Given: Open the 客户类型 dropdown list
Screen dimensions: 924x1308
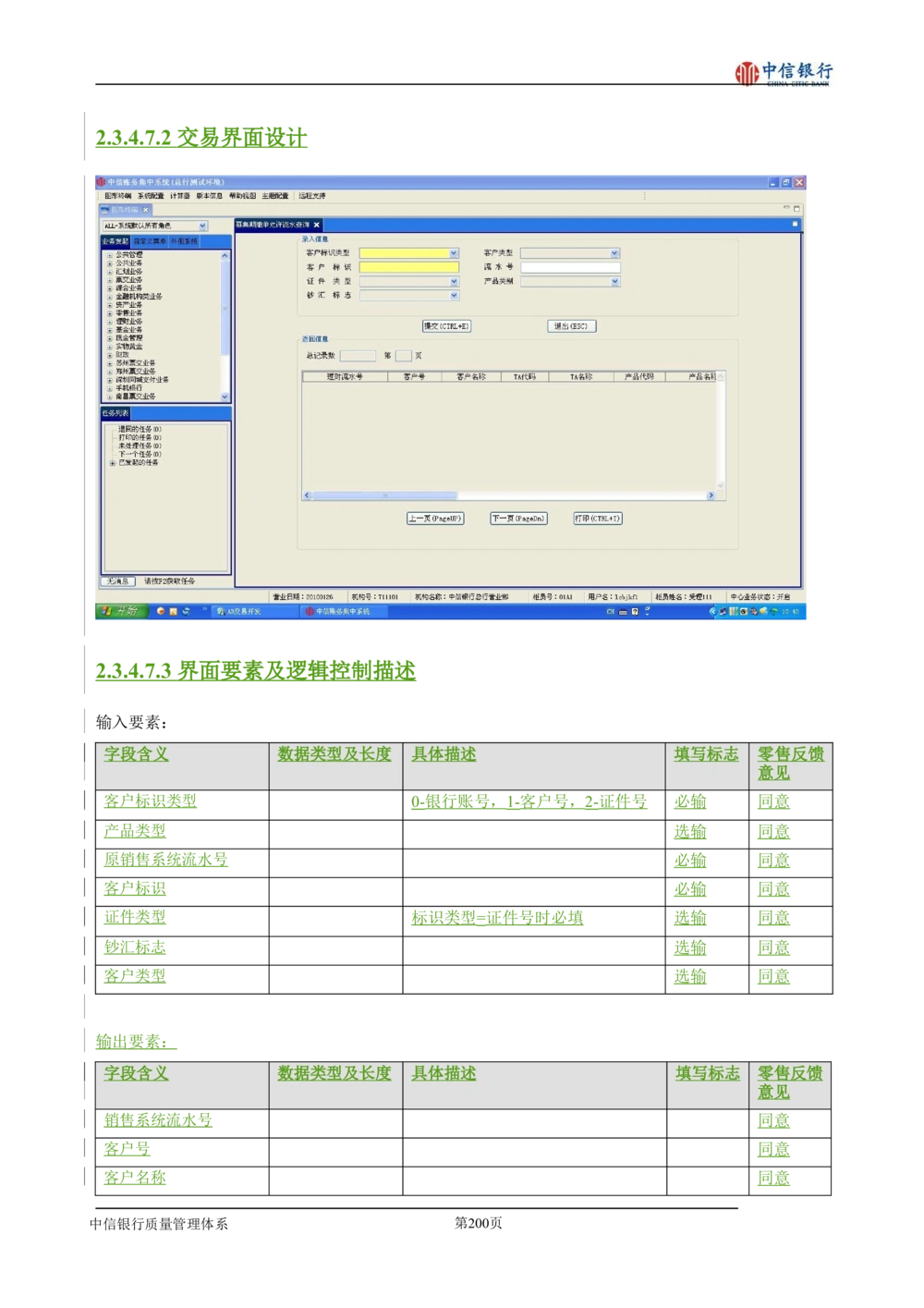Looking at the screenshot, I should [614, 253].
